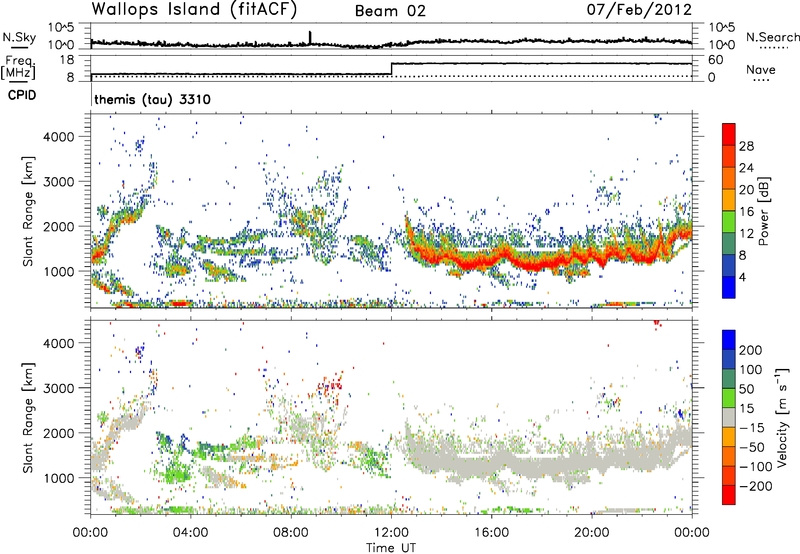The image size is (800, 554).
Task: Click the red bottom of the Velocity colorbar
Action: (729, 495)
